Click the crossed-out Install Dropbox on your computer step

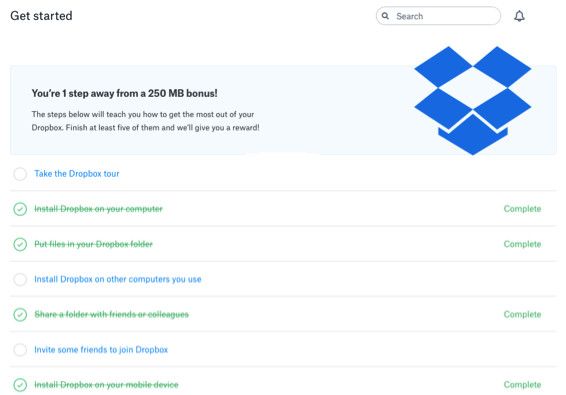[x=98, y=209]
